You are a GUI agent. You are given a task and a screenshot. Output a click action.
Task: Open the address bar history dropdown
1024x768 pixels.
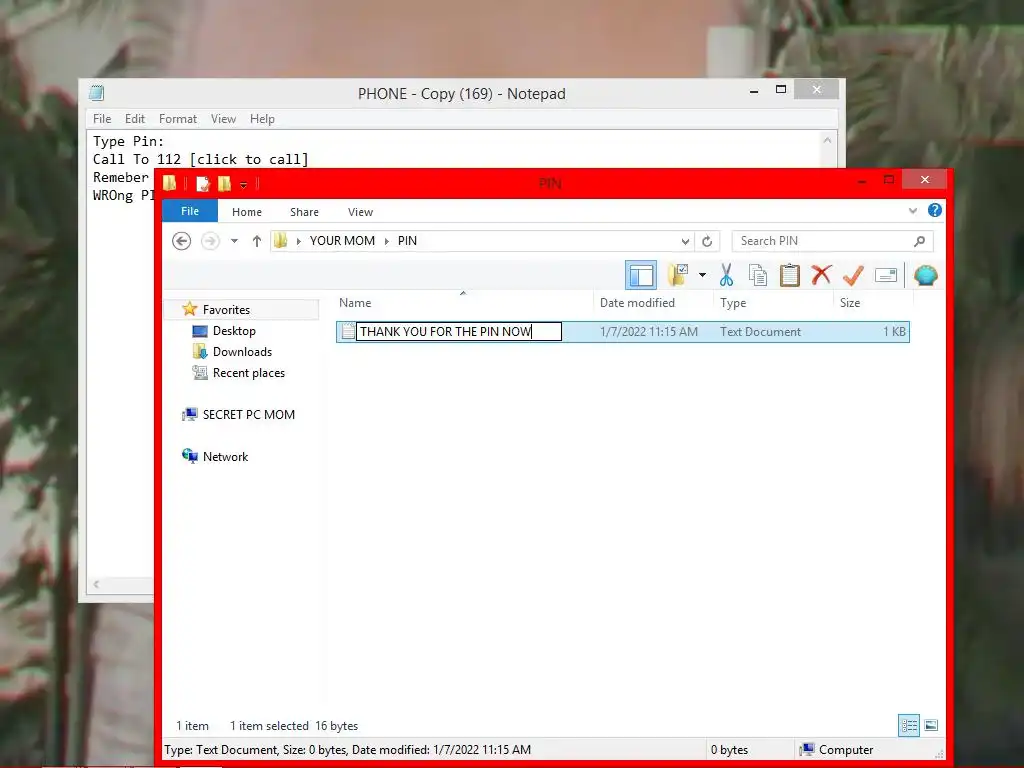[x=685, y=241]
